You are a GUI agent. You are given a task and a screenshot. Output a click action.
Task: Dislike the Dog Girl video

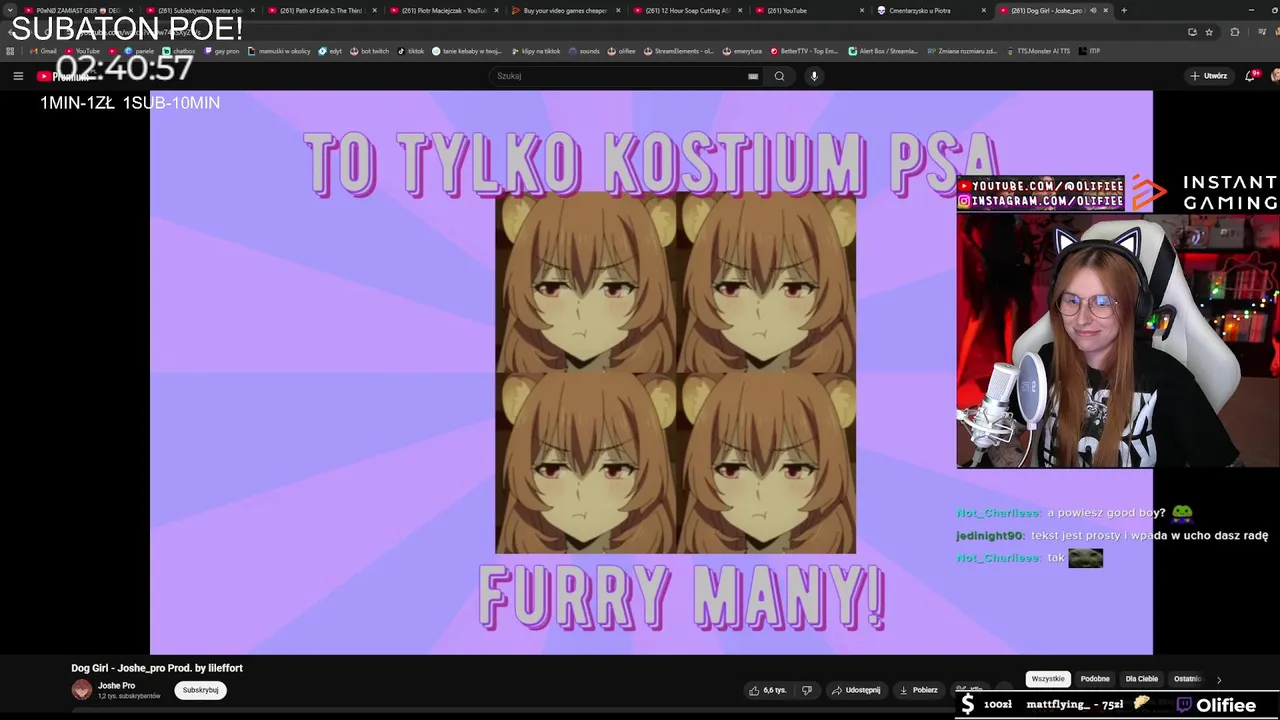(x=807, y=690)
